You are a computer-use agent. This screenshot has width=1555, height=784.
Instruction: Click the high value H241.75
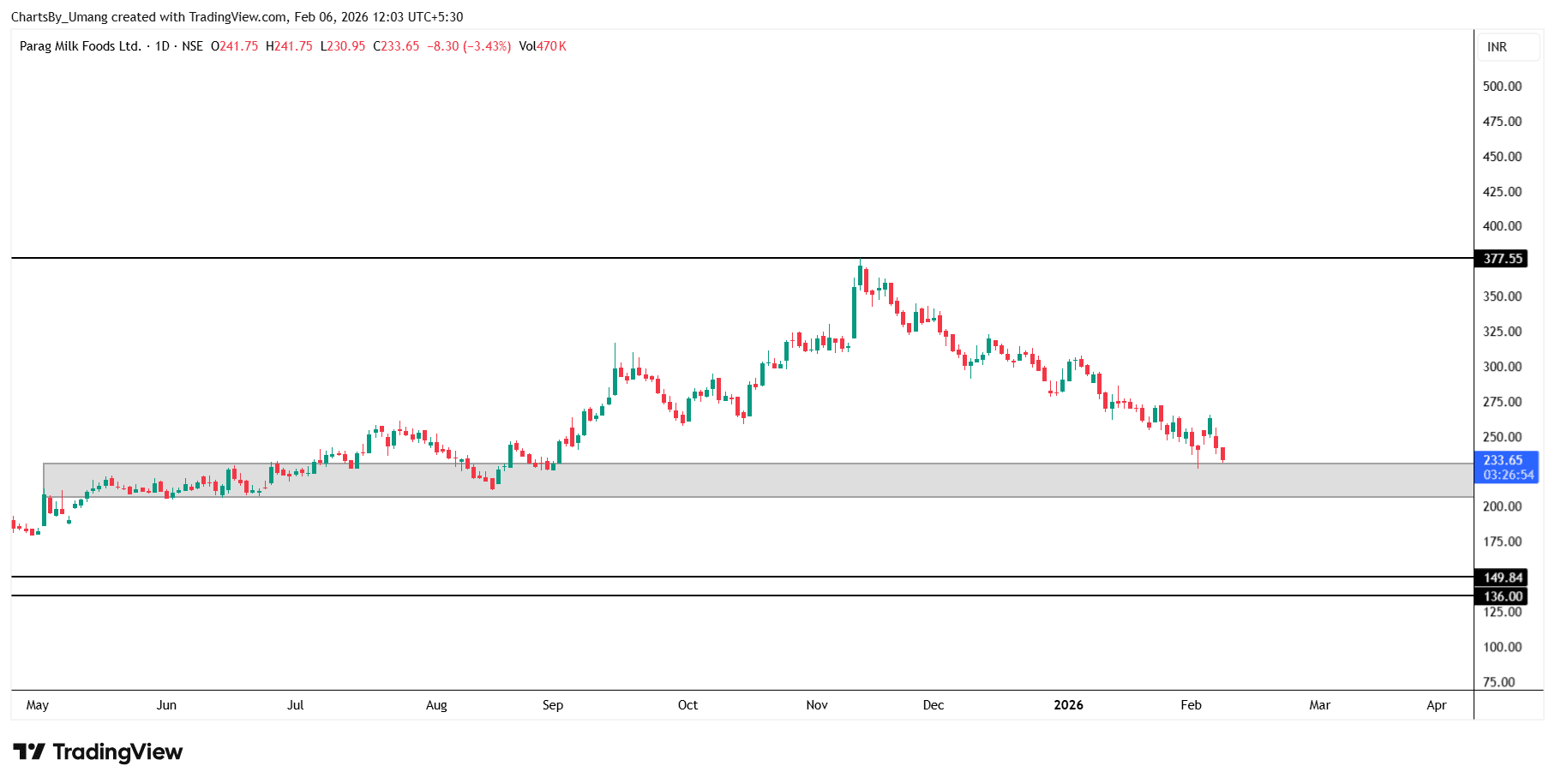coord(289,46)
